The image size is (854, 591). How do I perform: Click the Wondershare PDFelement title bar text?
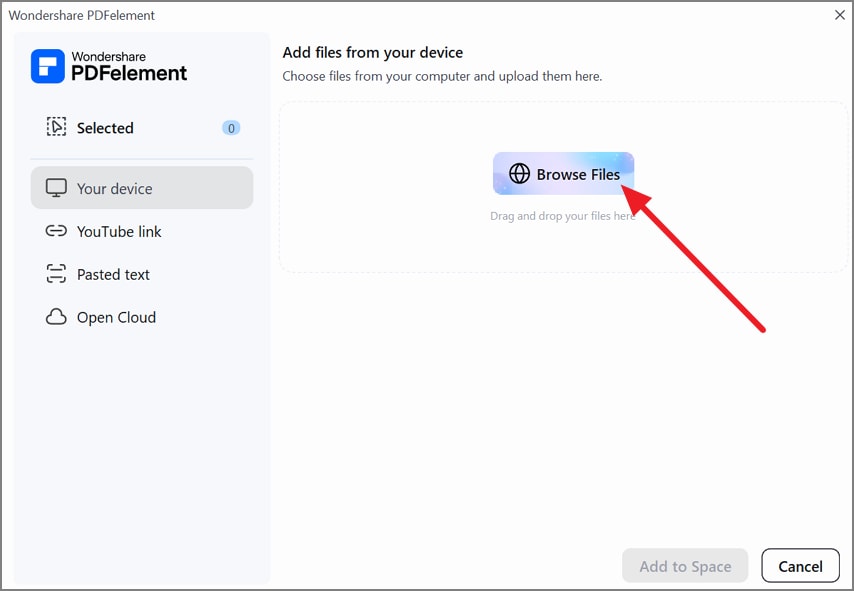point(82,15)
